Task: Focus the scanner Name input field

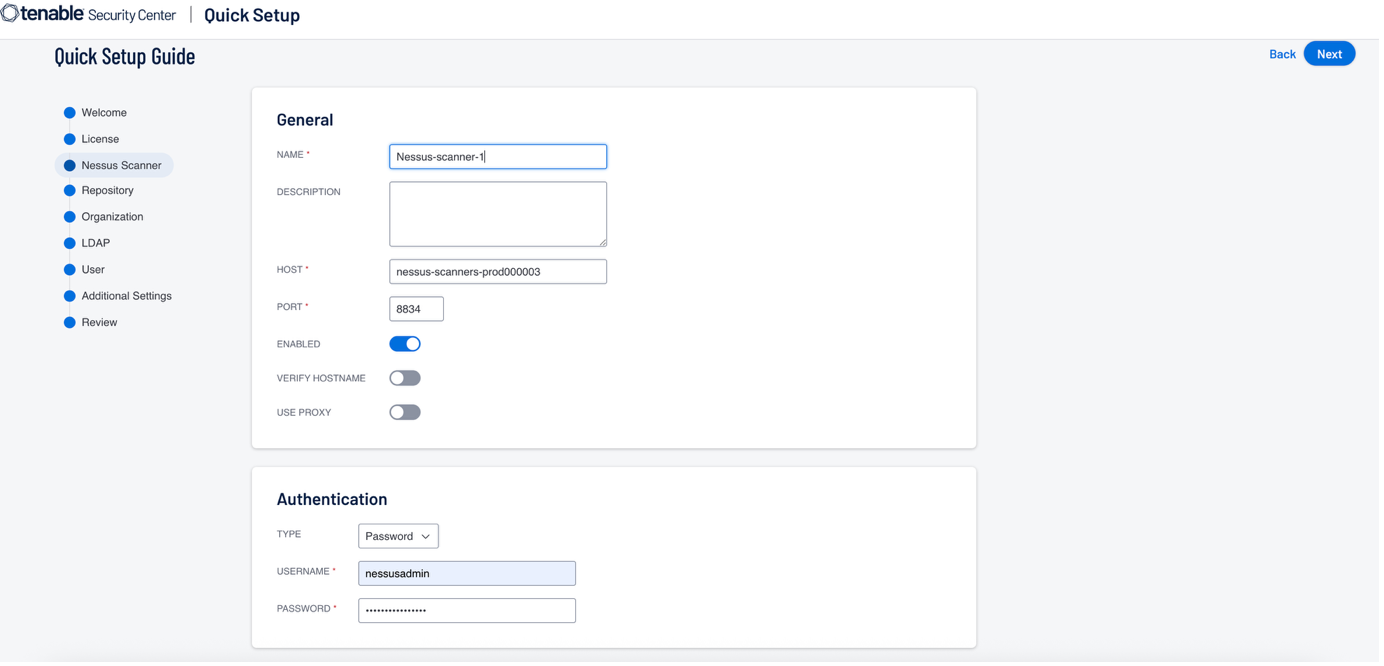Action: coord(498,157)
